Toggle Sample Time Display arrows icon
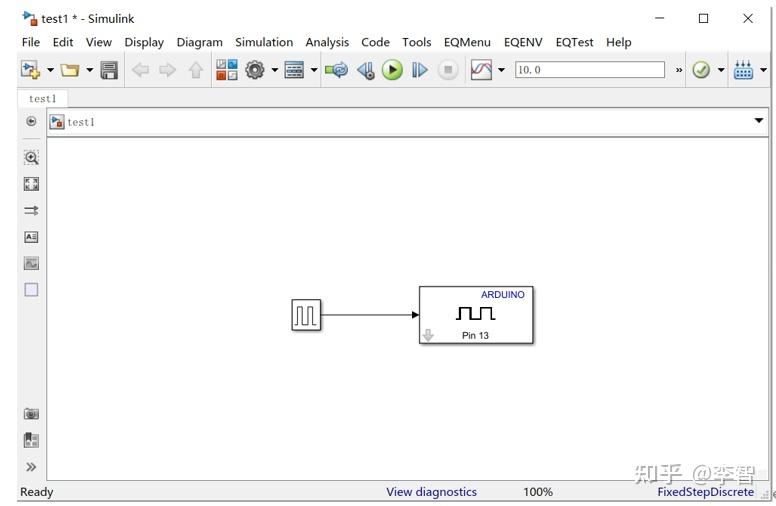The width and height of the screenshot is (776, 506). pos(31,210)
